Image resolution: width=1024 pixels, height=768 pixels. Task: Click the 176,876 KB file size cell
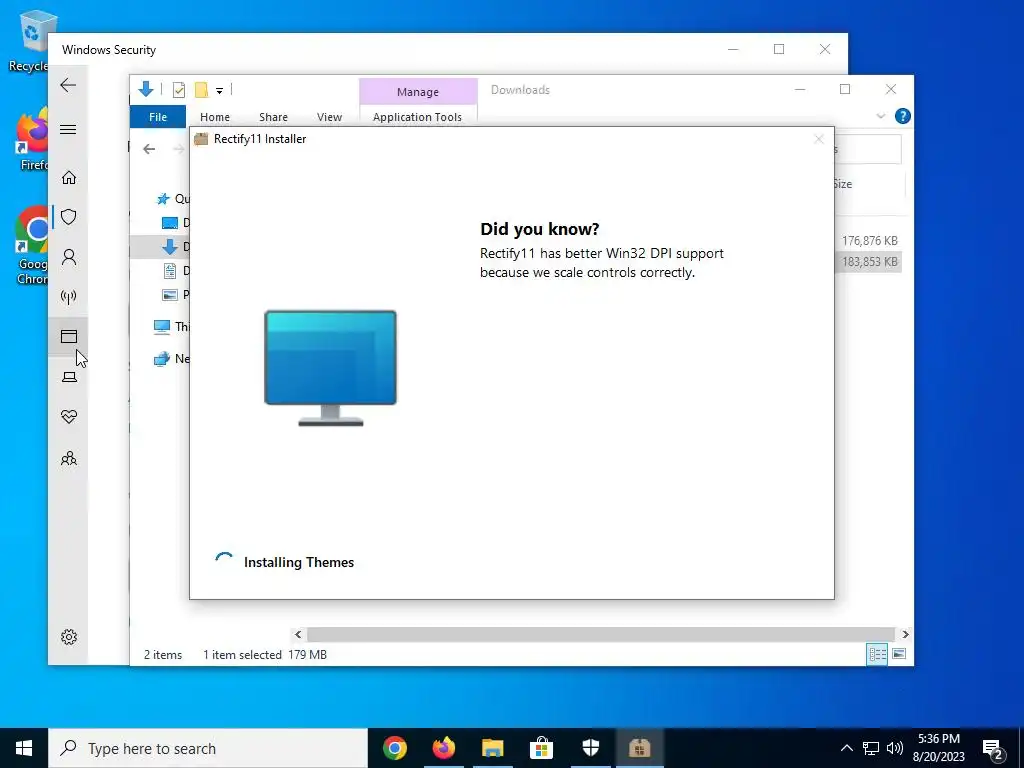[869, 241]
